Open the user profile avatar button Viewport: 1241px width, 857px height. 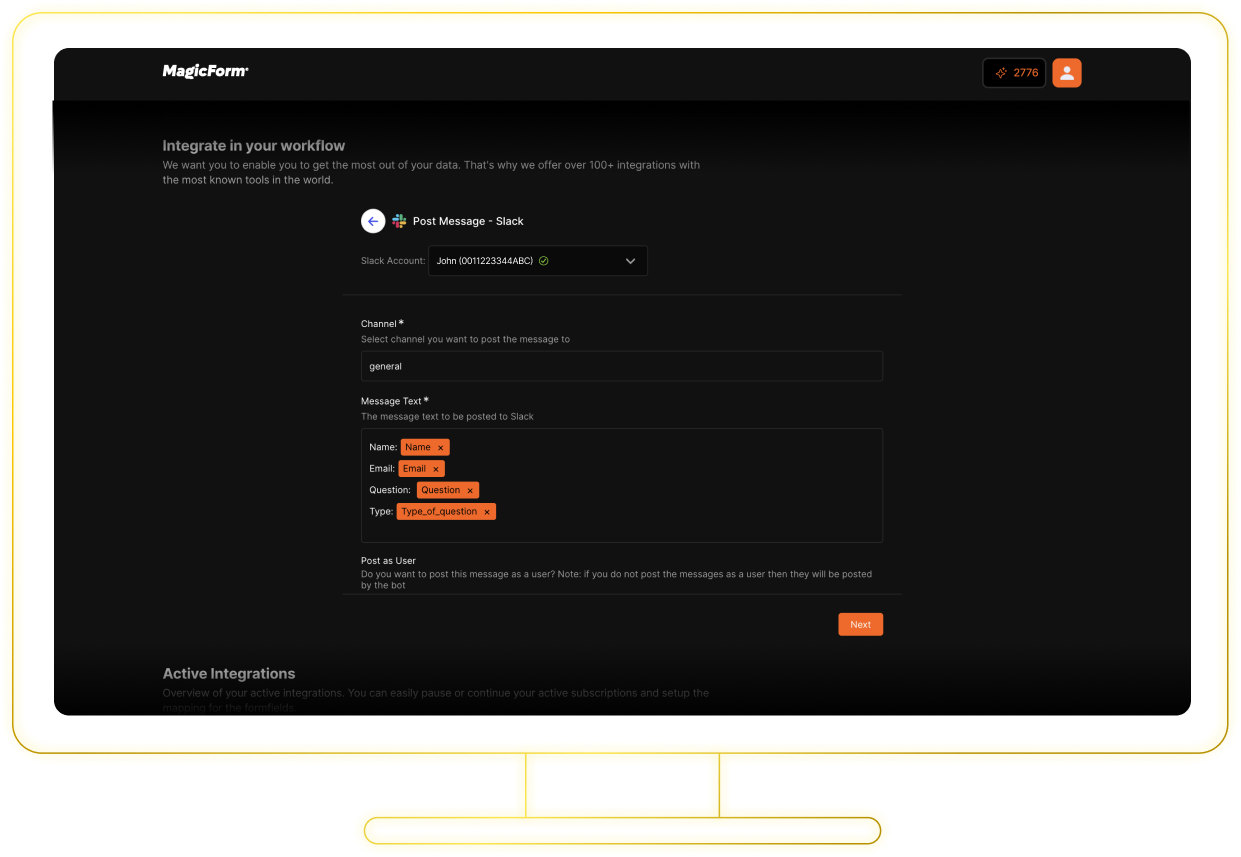tap(1067, 73)
